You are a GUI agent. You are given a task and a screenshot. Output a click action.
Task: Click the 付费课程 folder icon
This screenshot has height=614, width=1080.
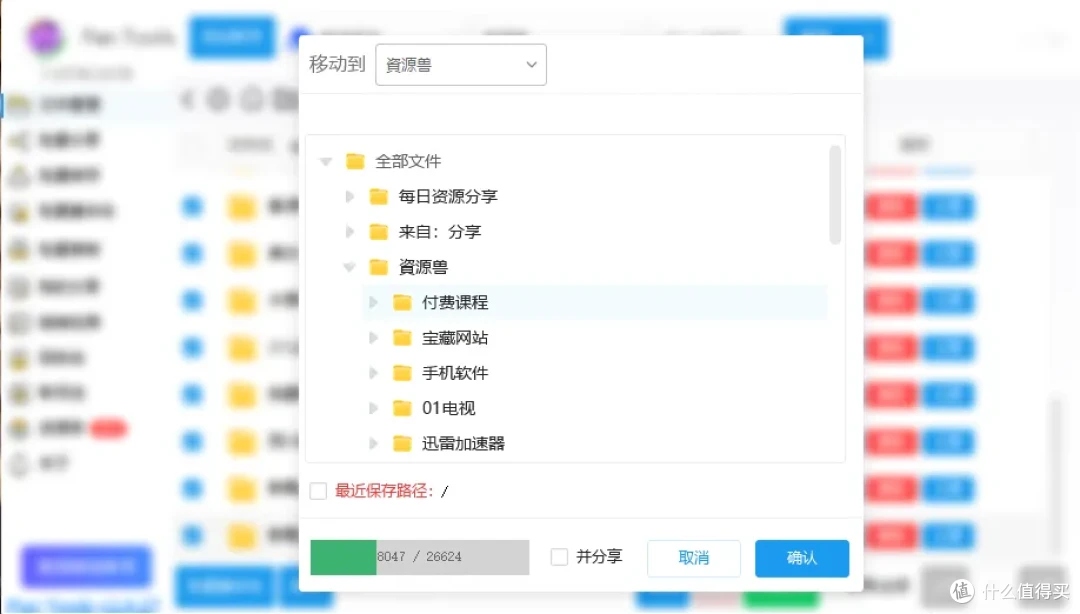(x=402, y=302)
